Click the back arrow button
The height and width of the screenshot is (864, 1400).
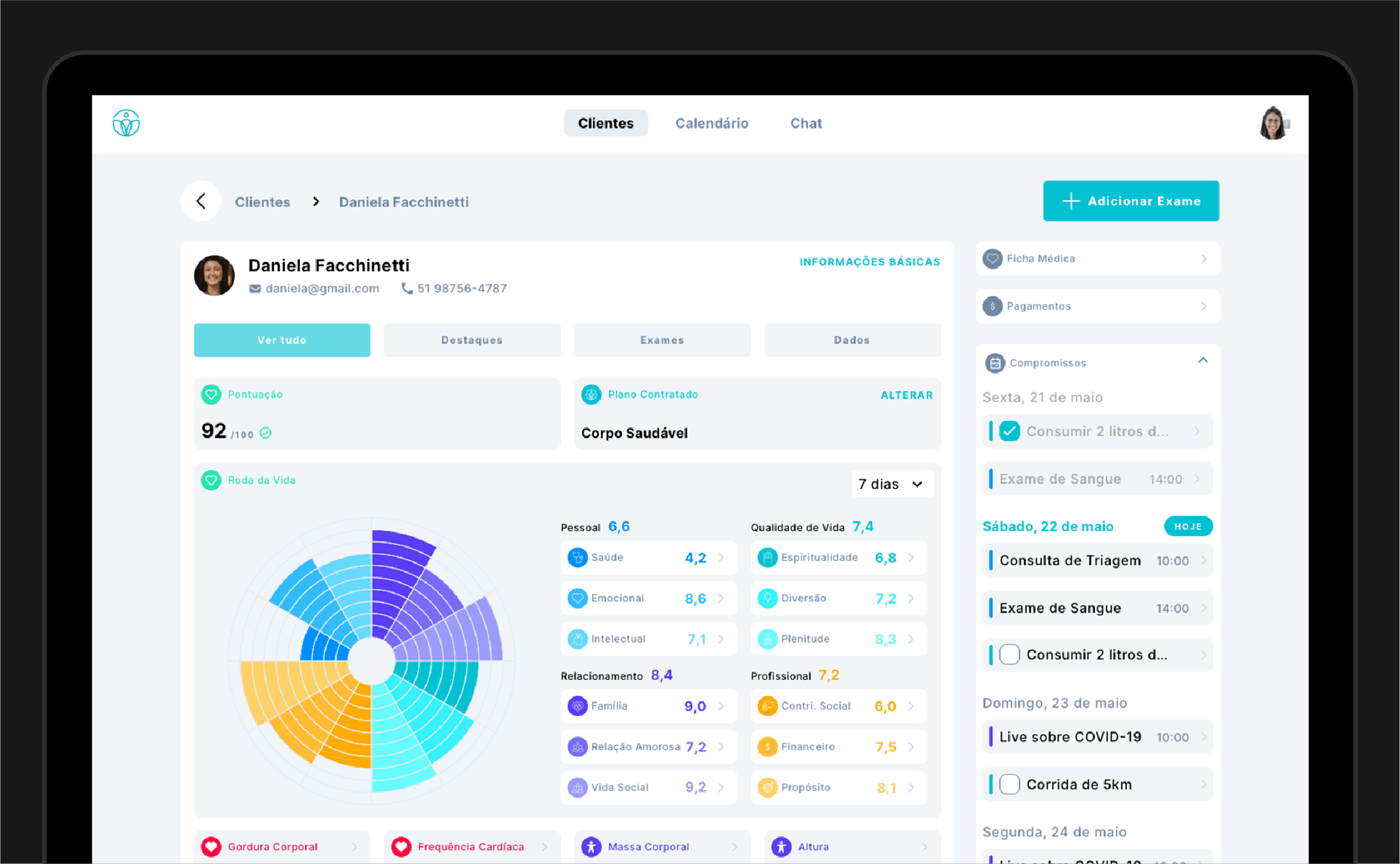point(201,201)
